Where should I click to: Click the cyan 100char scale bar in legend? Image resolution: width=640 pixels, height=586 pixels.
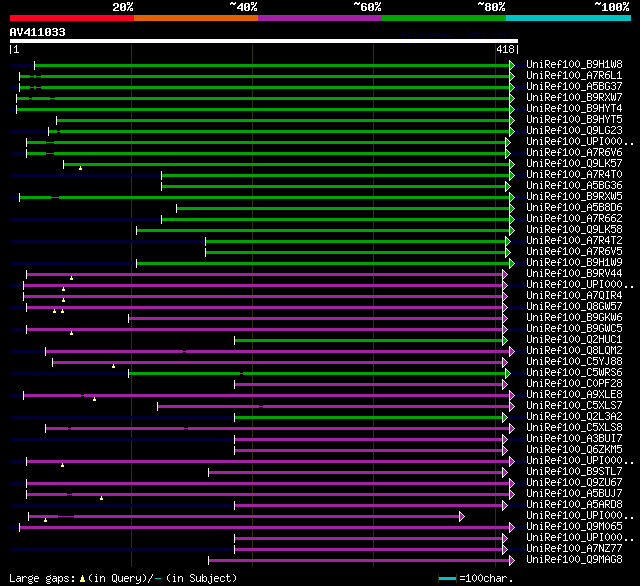tap(447, 578)
